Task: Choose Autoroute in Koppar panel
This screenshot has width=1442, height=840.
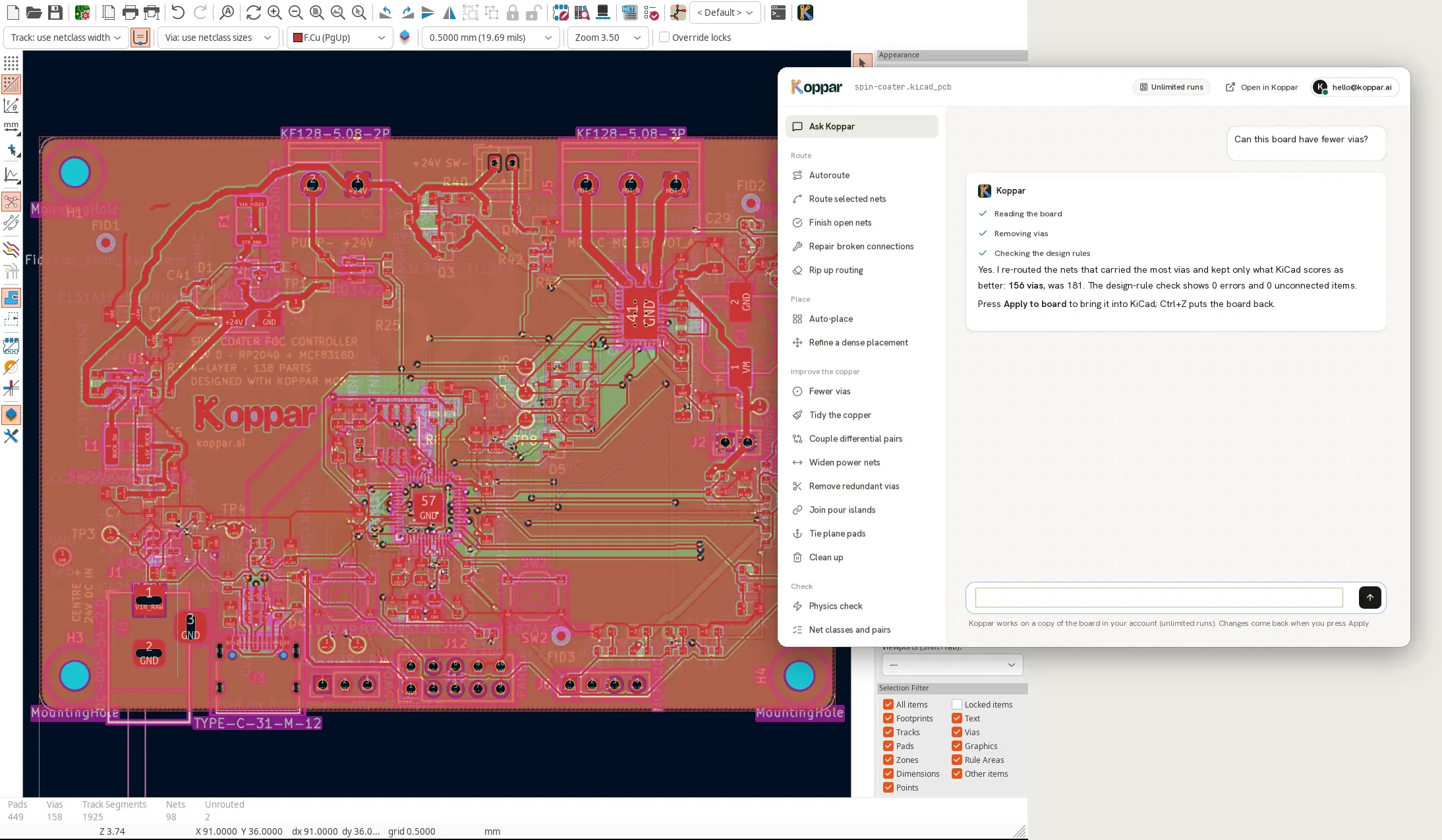Action: pyautogui.click(x=861, y=175)
